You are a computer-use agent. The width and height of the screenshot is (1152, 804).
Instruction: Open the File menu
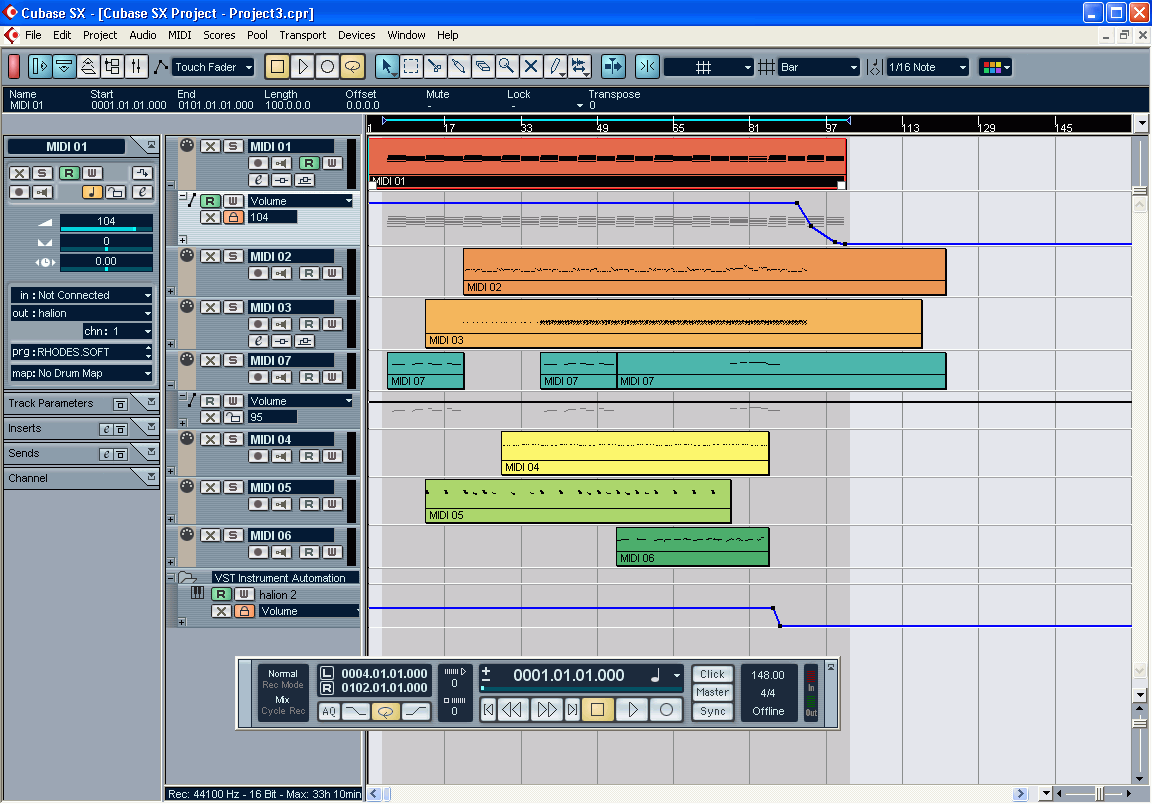(x=33, y=35)
